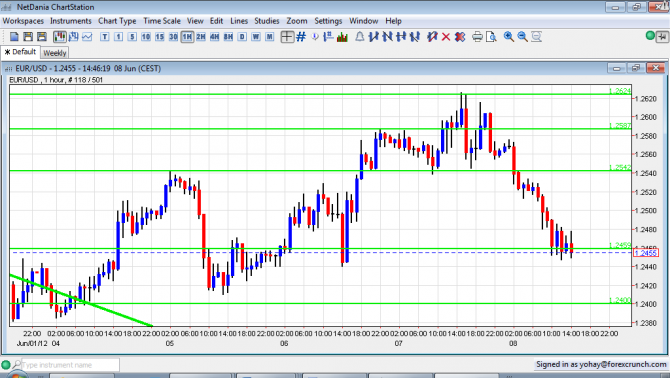Viewport: 670px width, 378px height.
Task: Click the instrument name search field
Action: [71, 365]
